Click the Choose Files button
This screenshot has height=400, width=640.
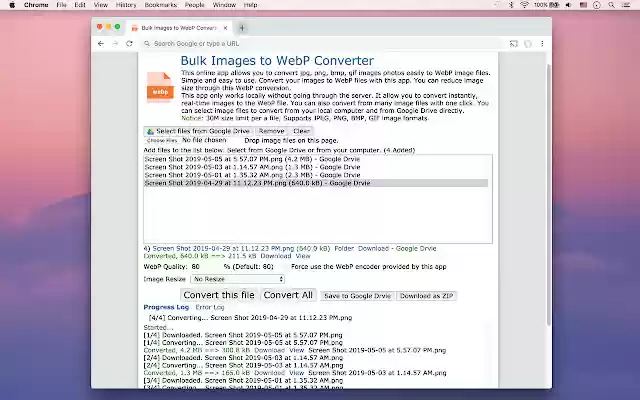click(x=162, y=140)
